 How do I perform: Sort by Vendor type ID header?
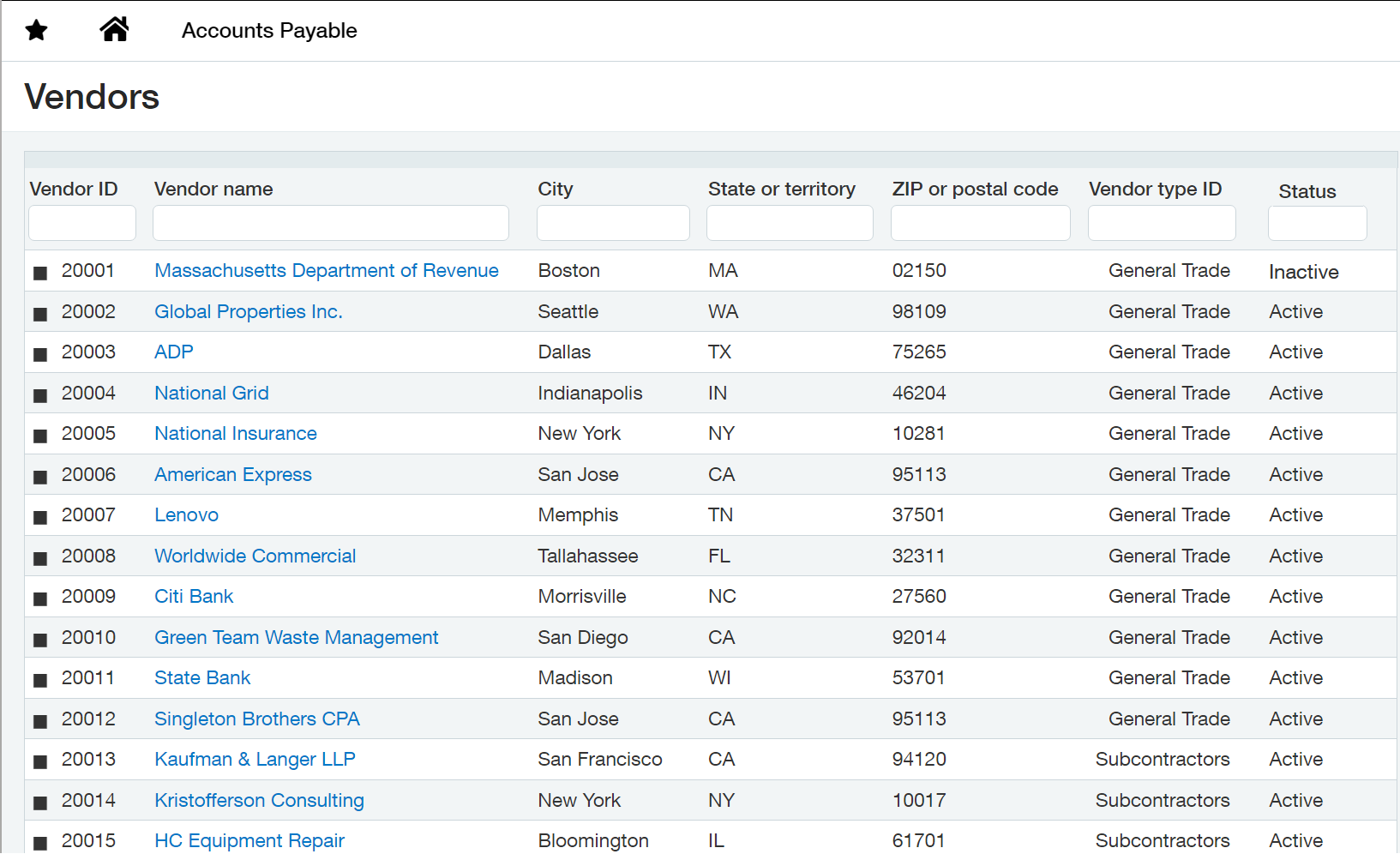[x=1156, y=189]
